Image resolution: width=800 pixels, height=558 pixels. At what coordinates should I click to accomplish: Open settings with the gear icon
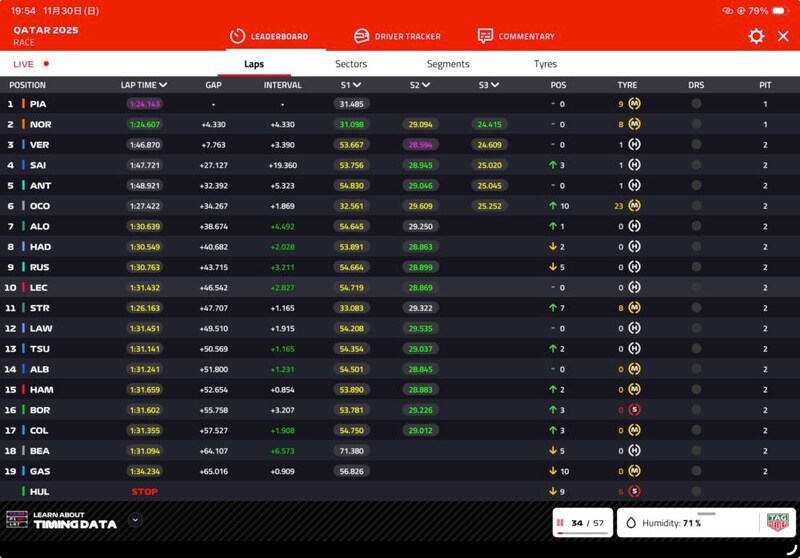point(756,36)
